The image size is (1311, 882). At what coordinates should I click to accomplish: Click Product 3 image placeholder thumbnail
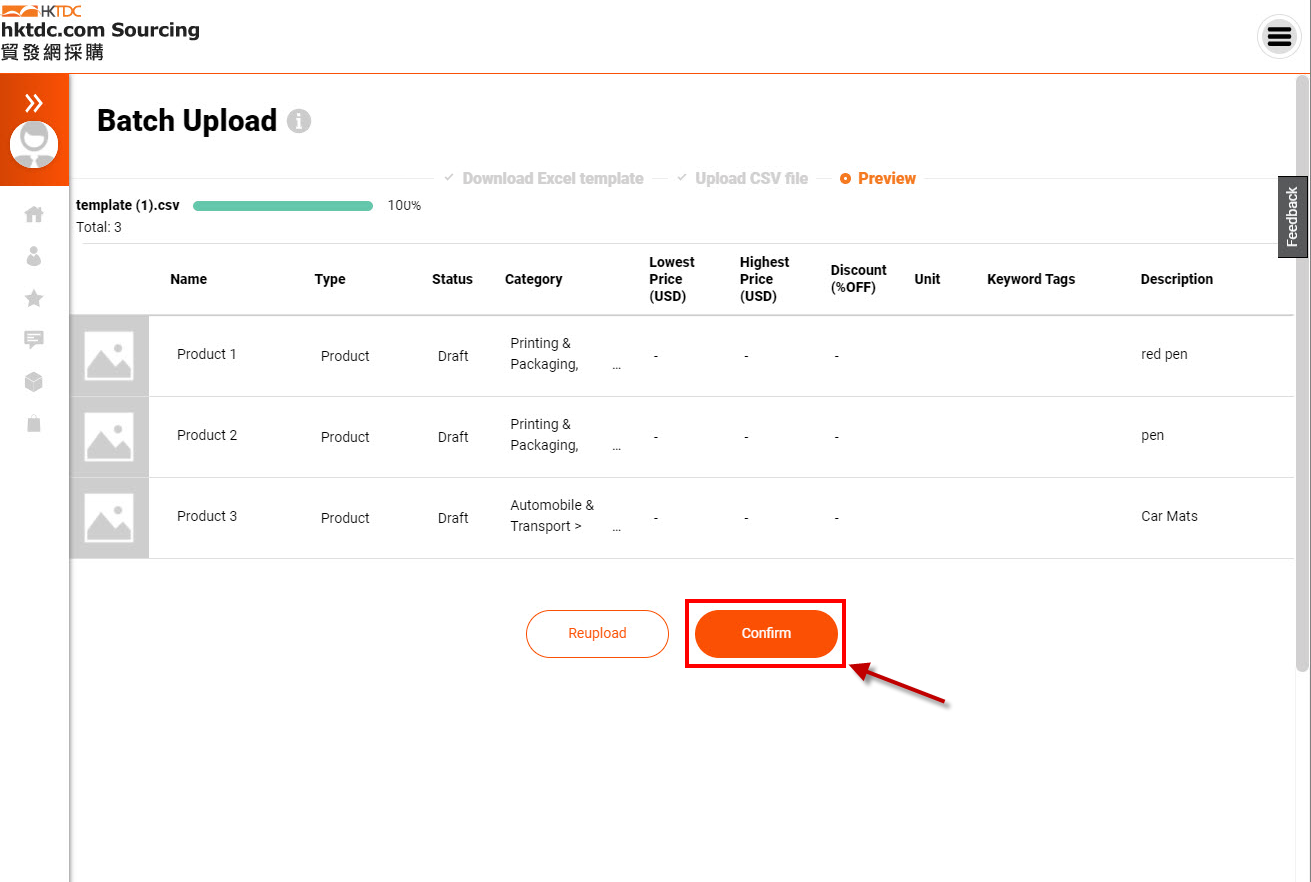tap(109, 518)
